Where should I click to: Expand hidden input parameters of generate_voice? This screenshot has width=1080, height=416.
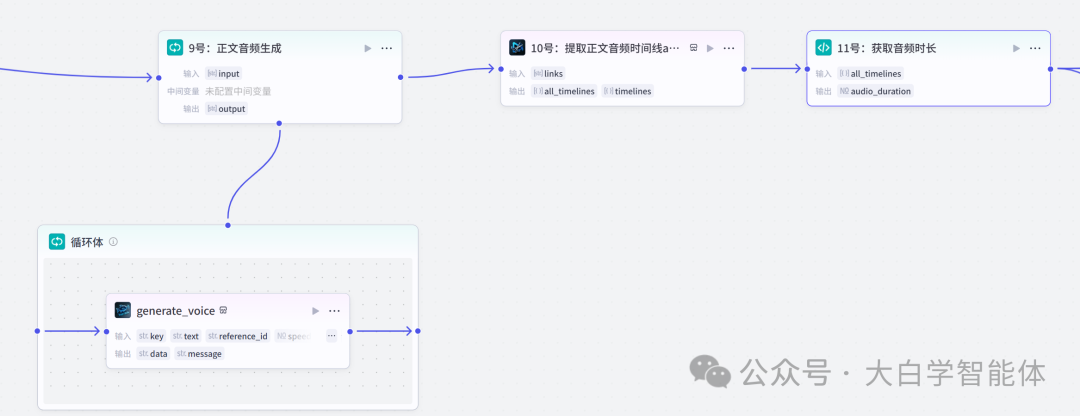coord(331,336)
